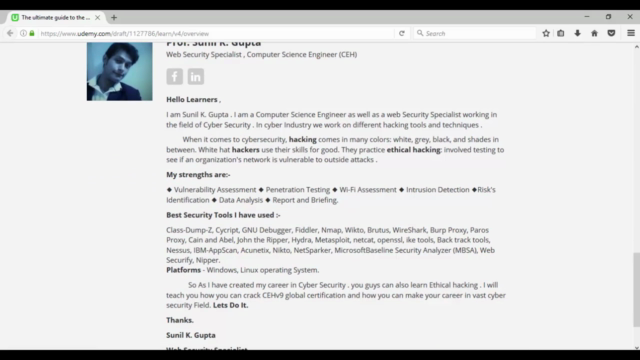Open the Firefox hamburger menu
Screen dimensions: 640x360
(631, 33)
